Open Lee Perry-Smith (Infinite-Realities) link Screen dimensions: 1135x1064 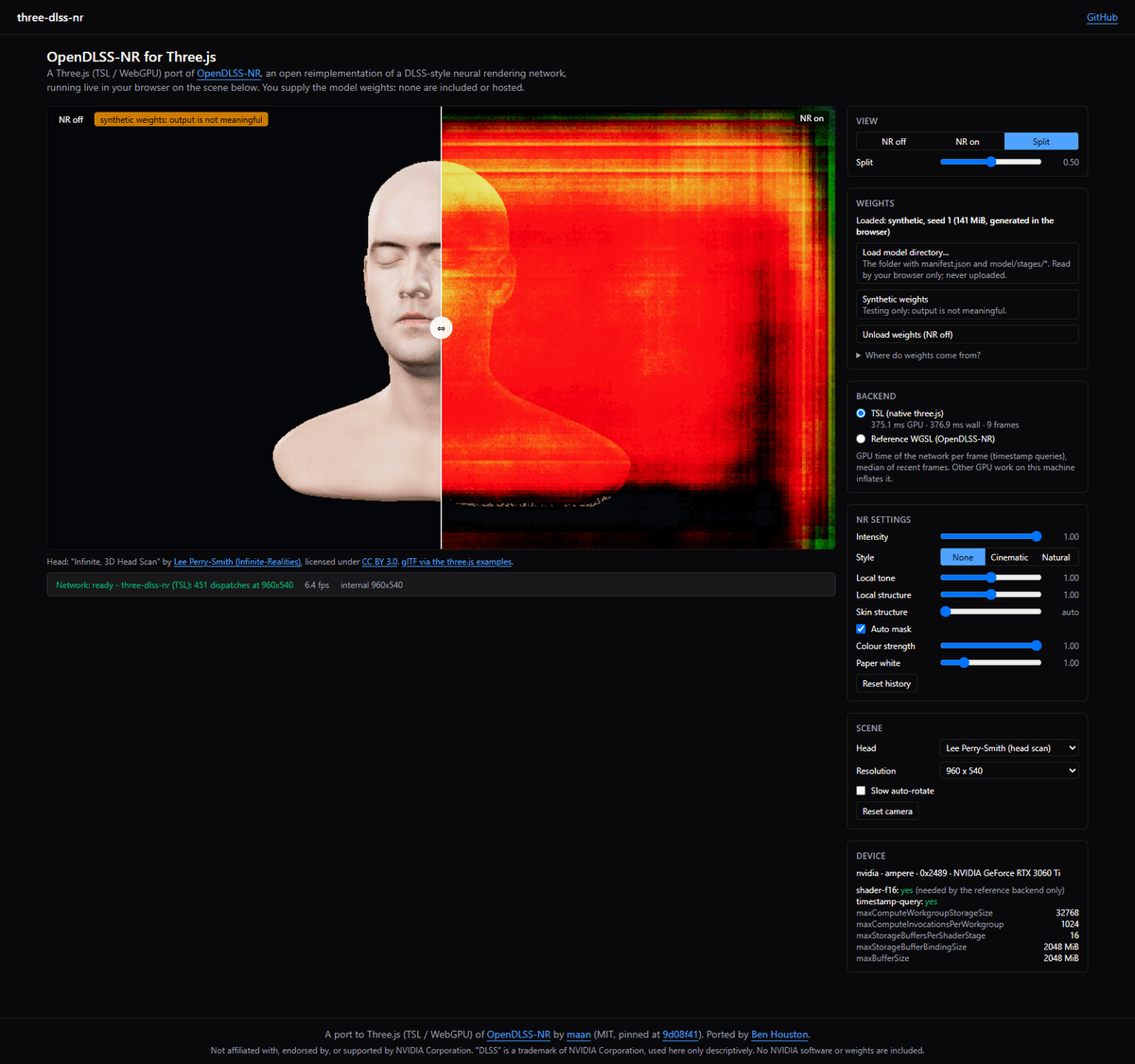(237, 562)
